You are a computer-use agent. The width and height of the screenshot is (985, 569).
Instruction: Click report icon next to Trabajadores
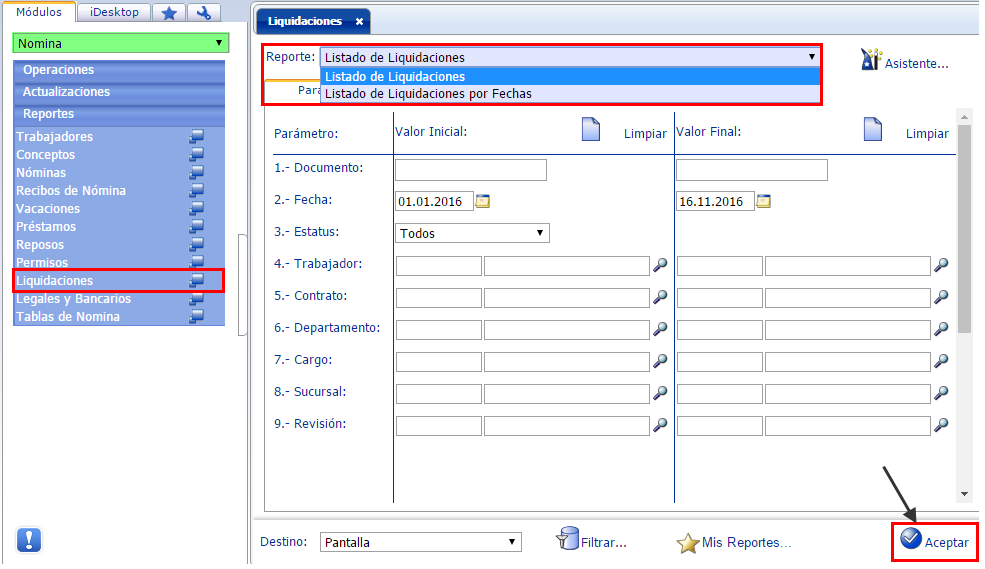[197, 136]
